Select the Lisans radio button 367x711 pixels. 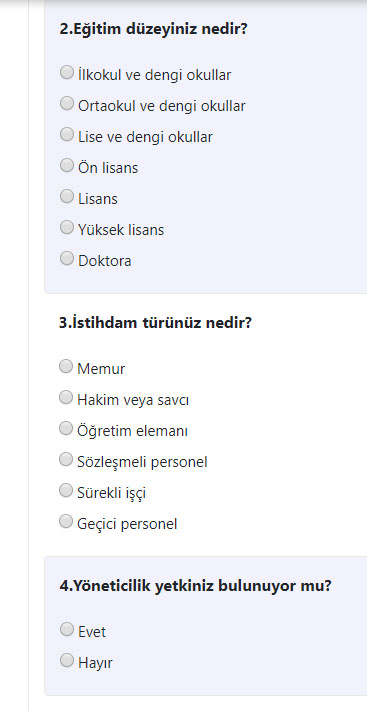pos(67,196)
